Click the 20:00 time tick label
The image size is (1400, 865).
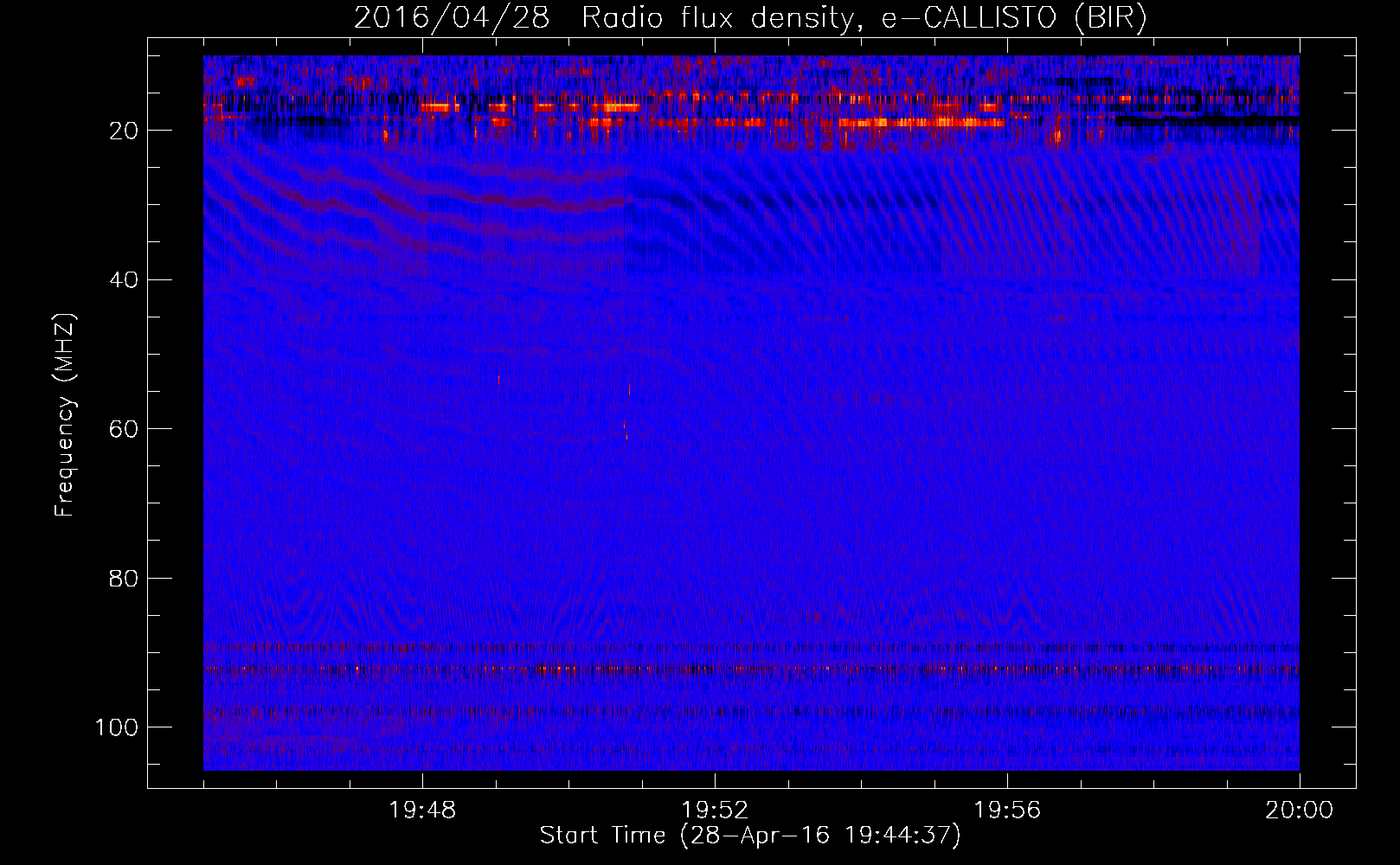[1299, 811]
